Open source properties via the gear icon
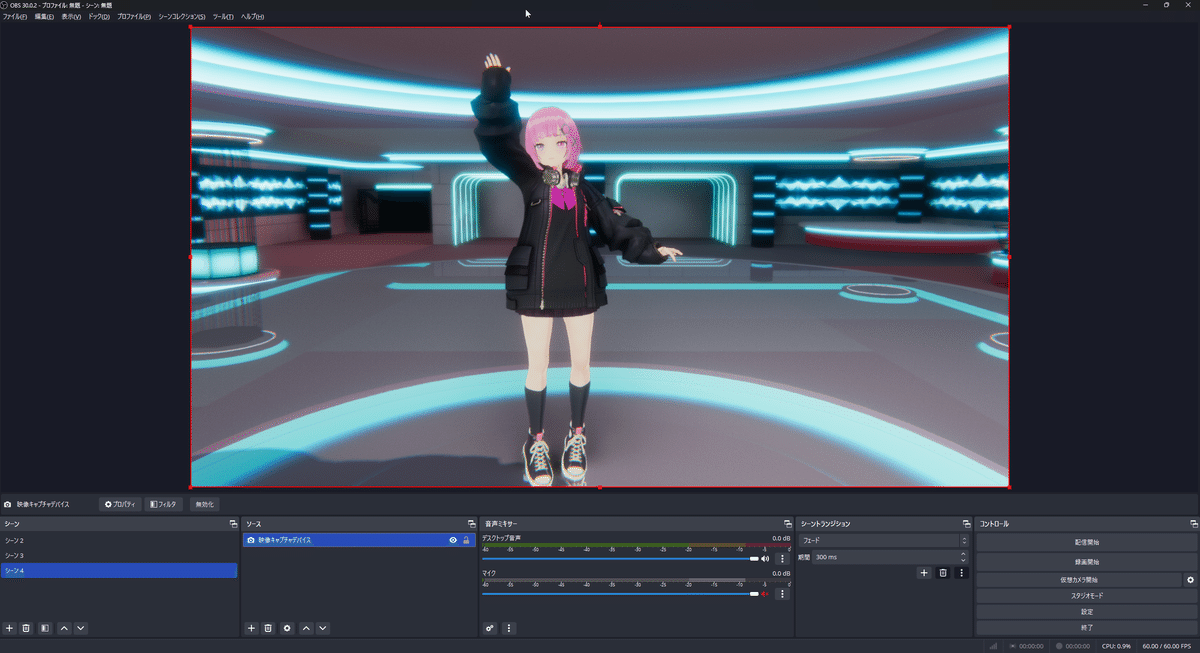This screenshot has height=653, width=1200. tap(288, 628)
